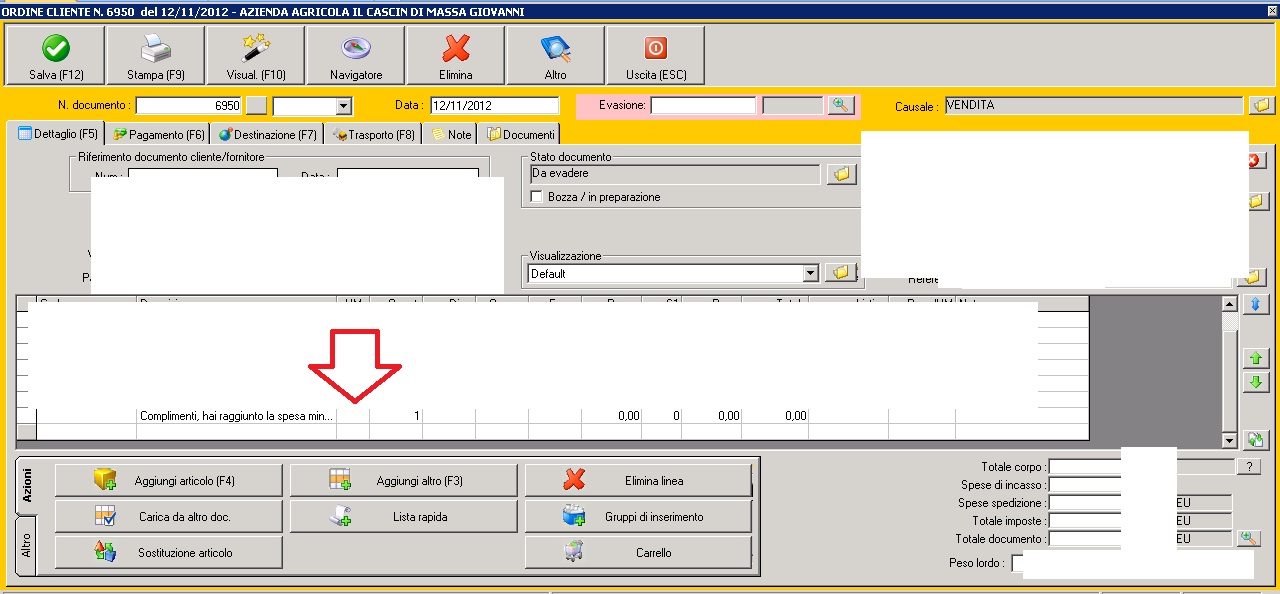Click the blue up-down arrows icon
Viewport: 1280px width, 594px height.
[x=1257, y=304]
